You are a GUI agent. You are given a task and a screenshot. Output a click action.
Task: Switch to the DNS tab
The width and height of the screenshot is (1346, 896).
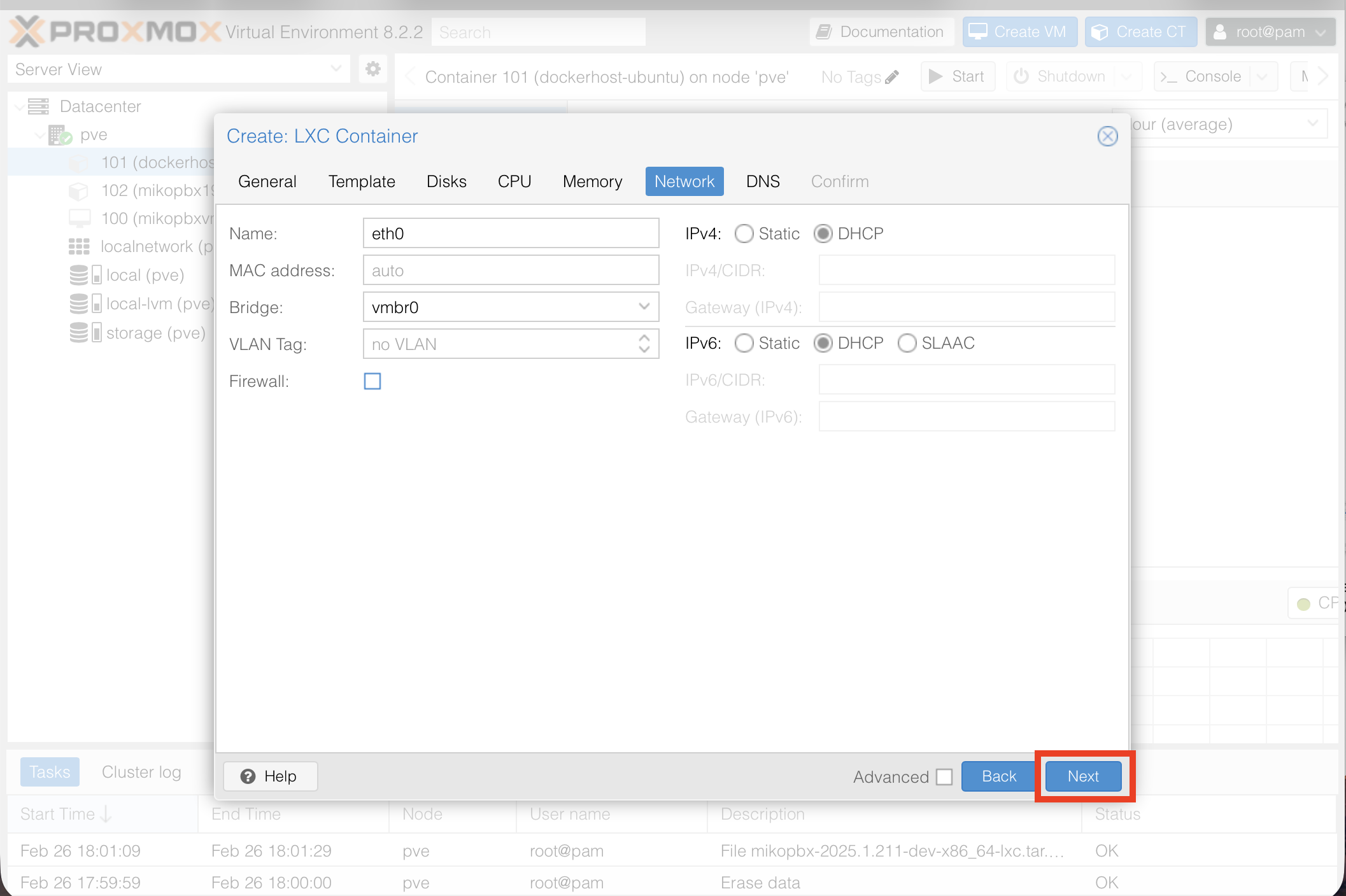pos(762,181)
